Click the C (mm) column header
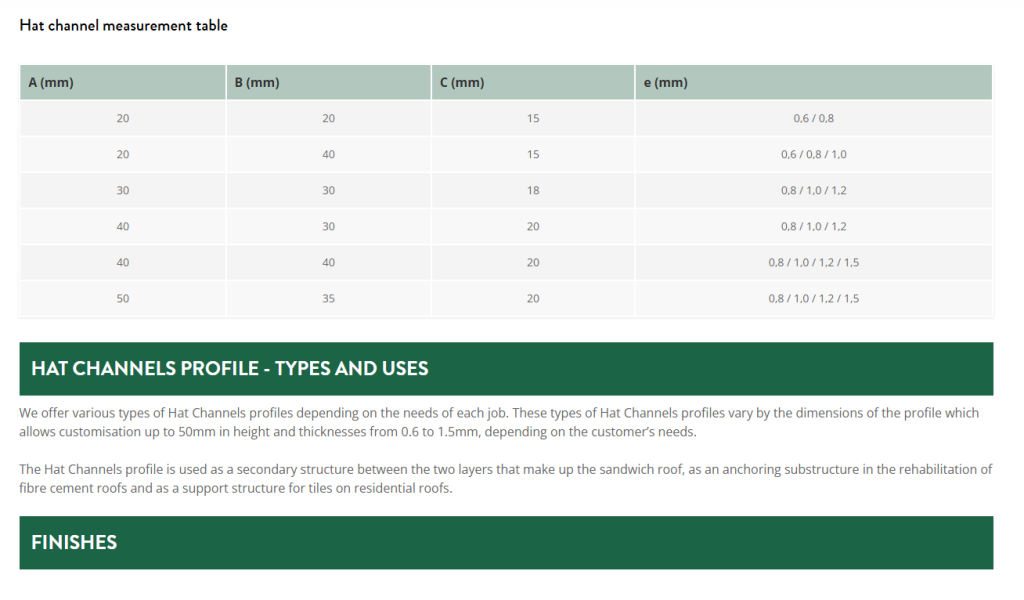The width and height of the screenshot is (1024, 600). [x=462, y=83]
